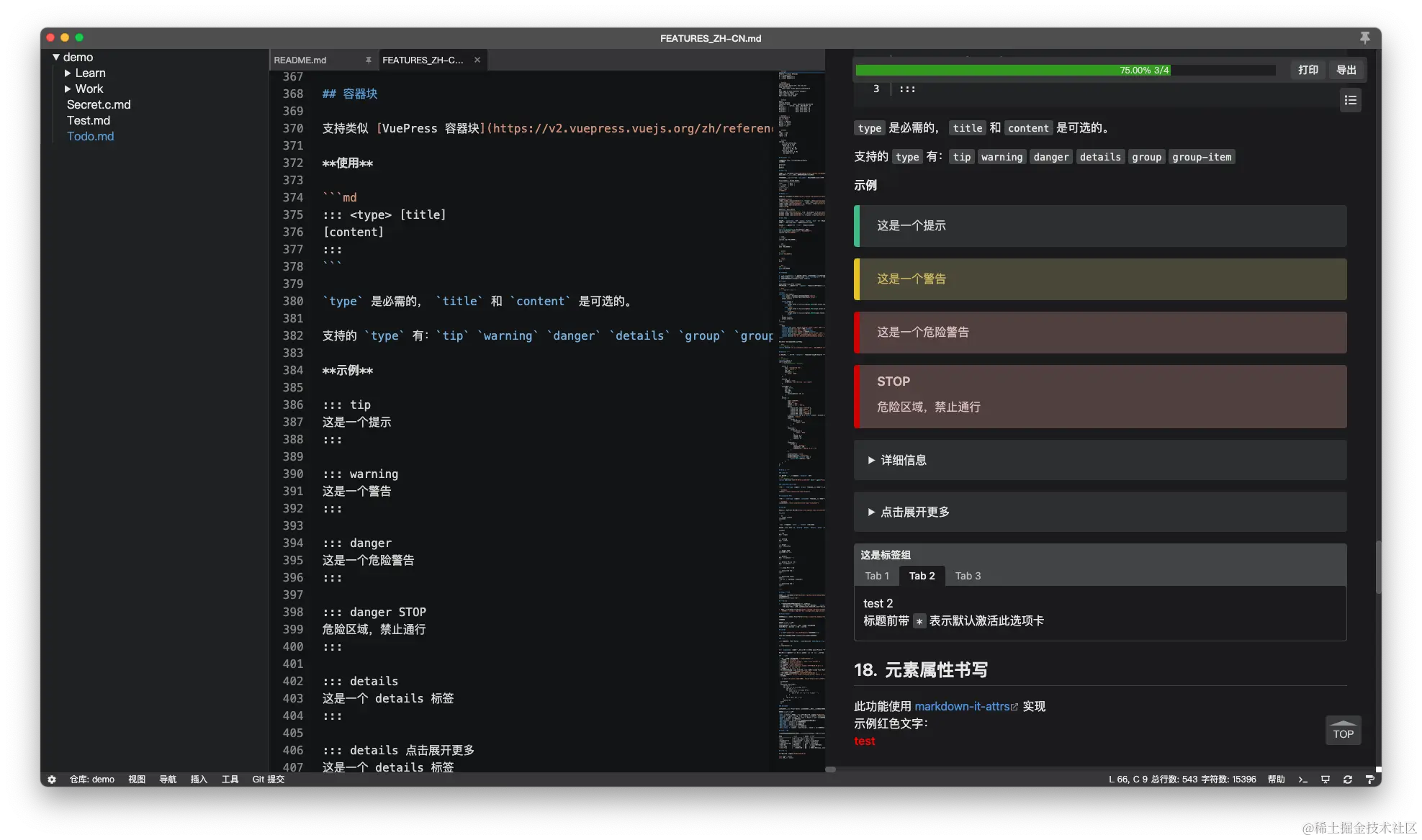1422x840 pixels.
Task: Click the pin icon on README.md tab
Action: (368, 60)
